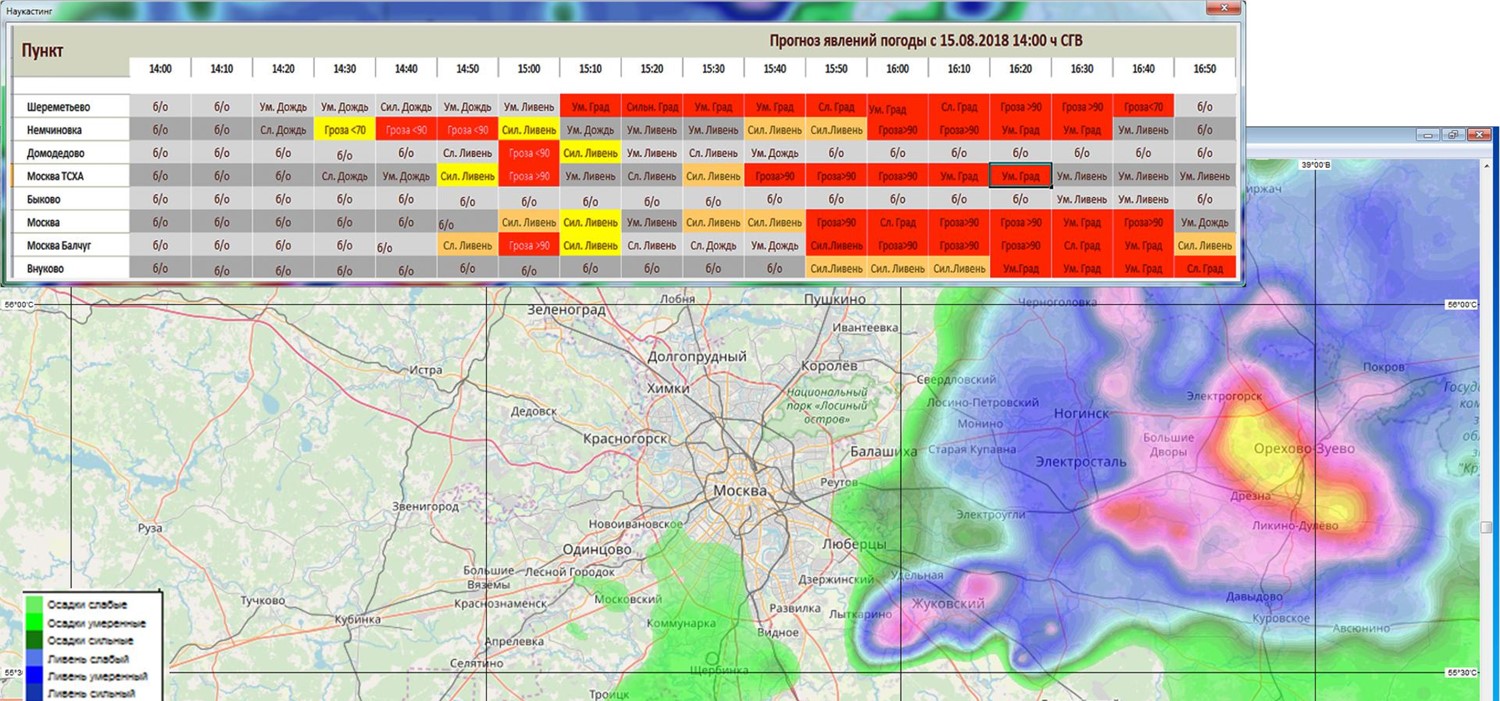
Task: Close the Наукастинг forecast window
Action: [x=1220, y=9]
